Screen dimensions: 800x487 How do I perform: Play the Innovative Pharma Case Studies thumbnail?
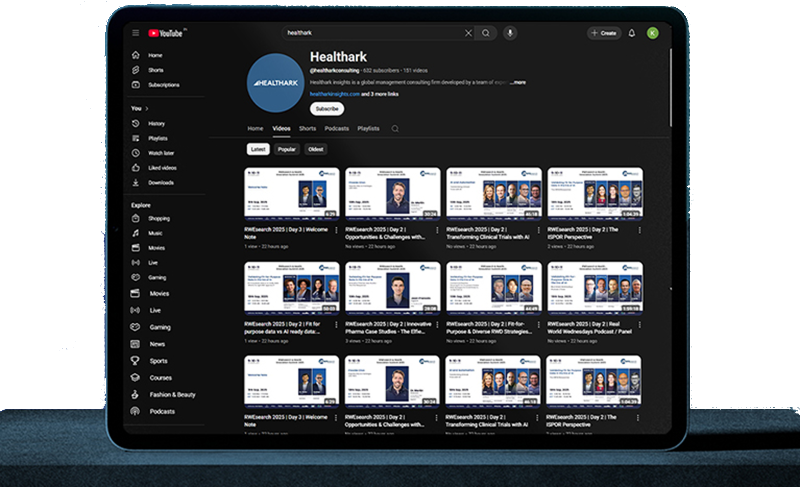tap(392, 288)
